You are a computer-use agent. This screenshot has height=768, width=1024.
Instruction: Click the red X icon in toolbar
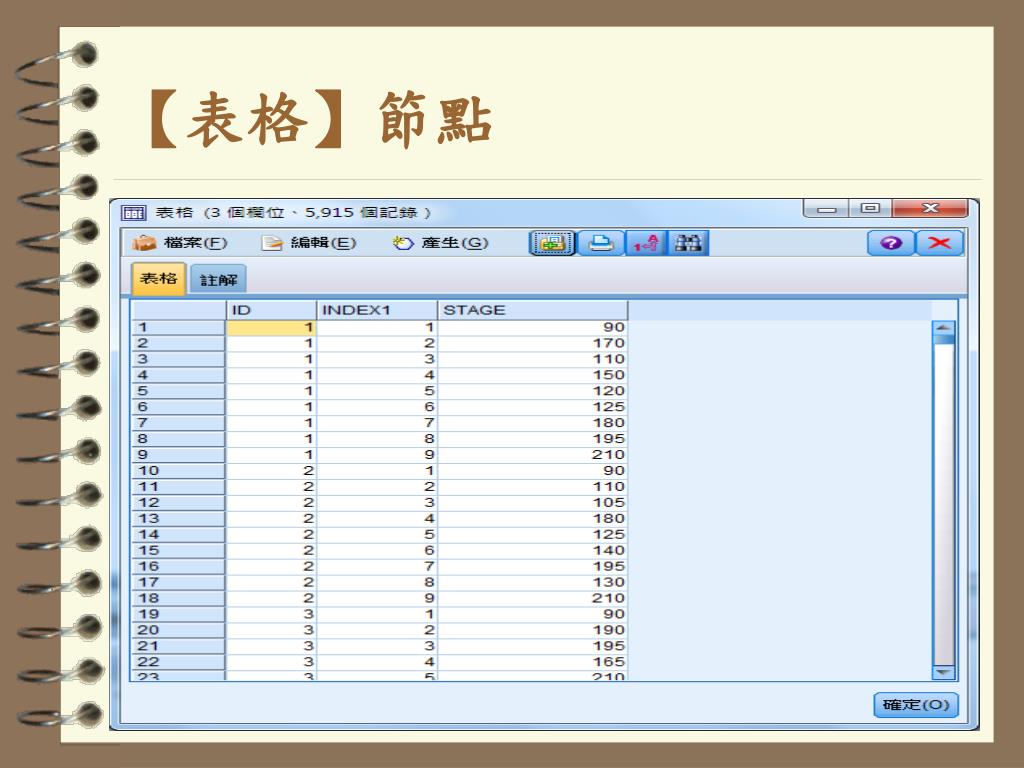[938, 244]
